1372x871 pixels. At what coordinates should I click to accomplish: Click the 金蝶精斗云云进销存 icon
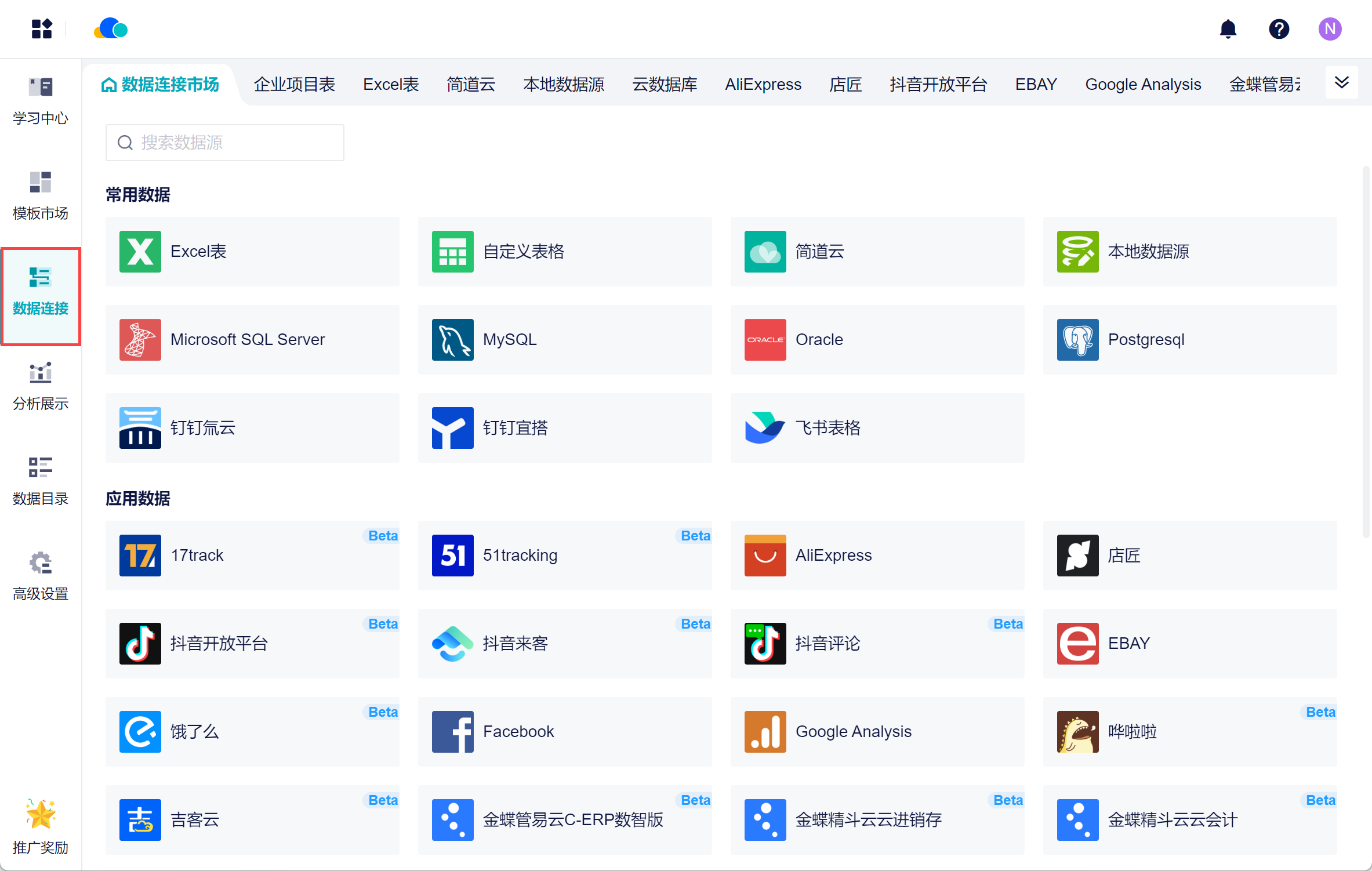click(x=765, y=820)
